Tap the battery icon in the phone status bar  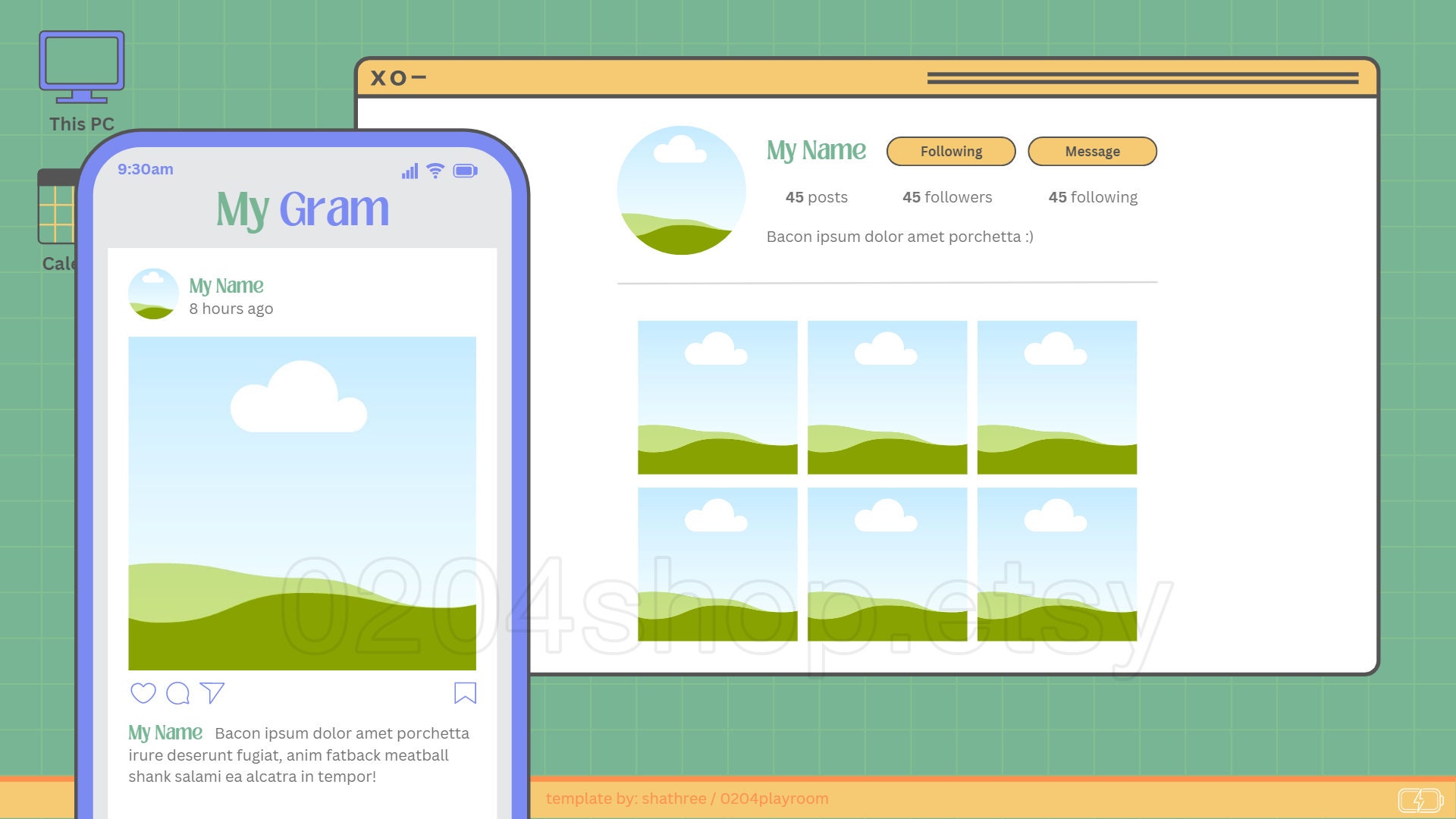click(466, 171)
